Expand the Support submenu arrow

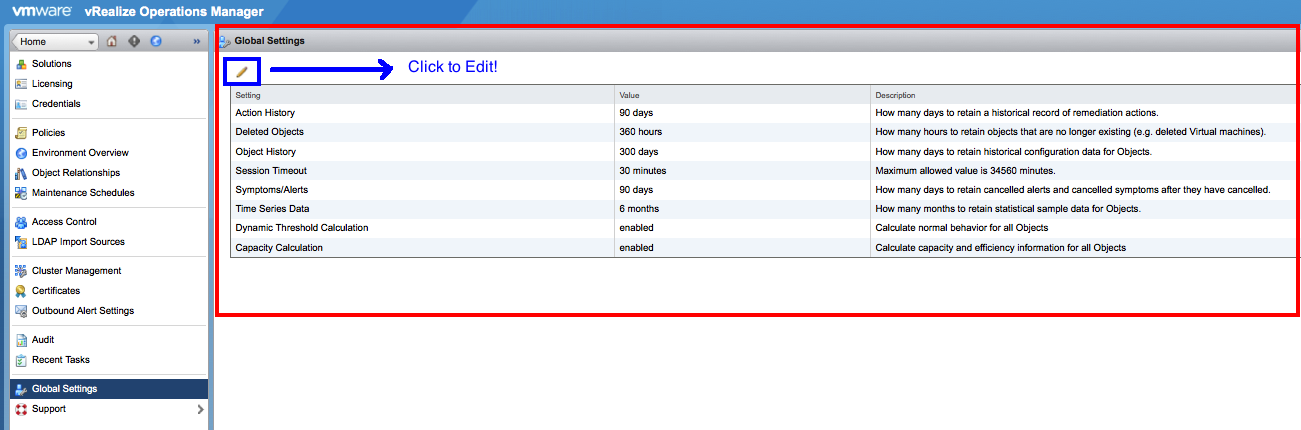tap(200, 409)
